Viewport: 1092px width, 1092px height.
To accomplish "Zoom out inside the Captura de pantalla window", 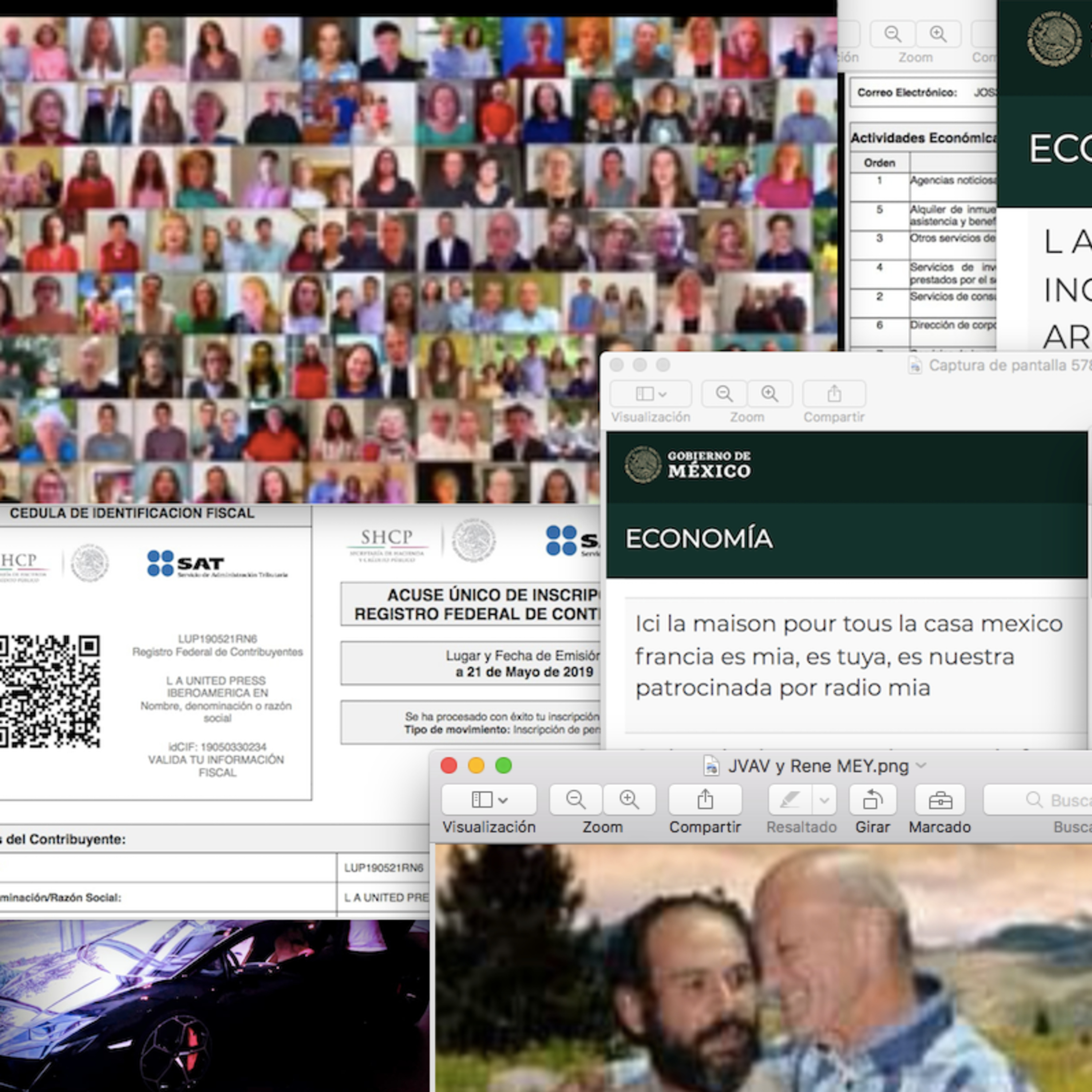I will click(724, 394).
